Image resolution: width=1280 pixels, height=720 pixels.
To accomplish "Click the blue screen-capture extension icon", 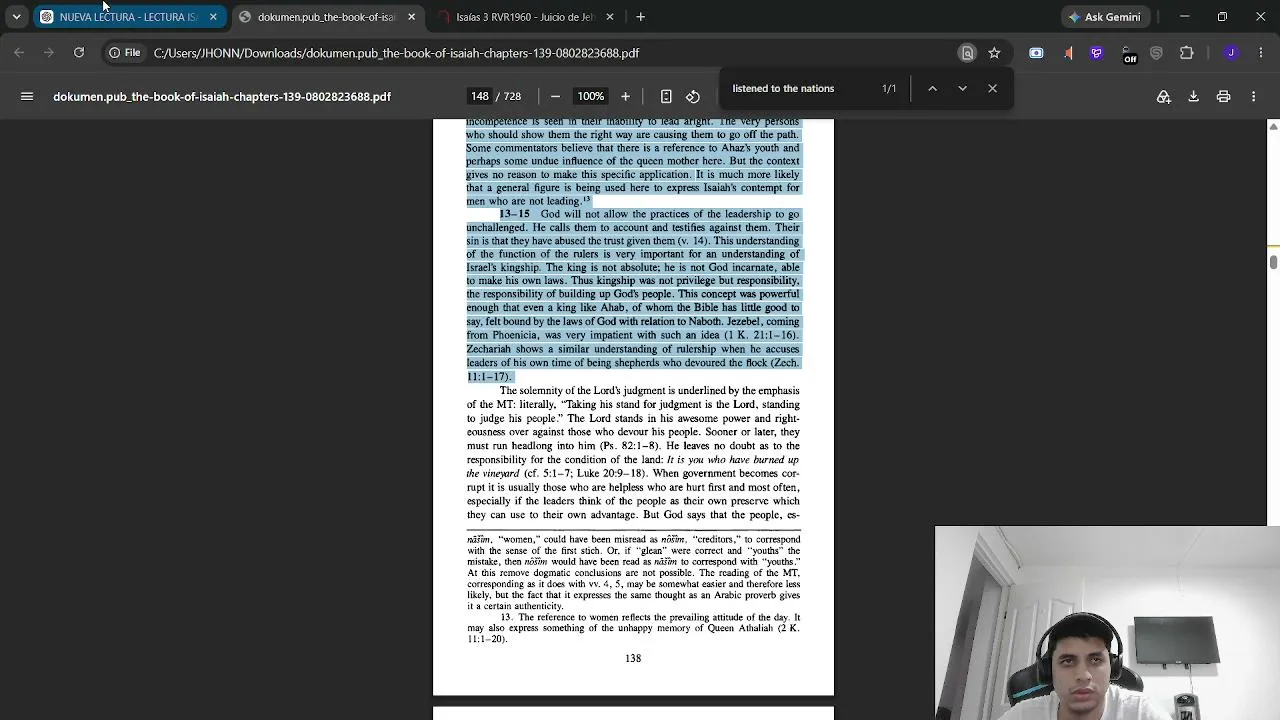I will coord(1036,53).
